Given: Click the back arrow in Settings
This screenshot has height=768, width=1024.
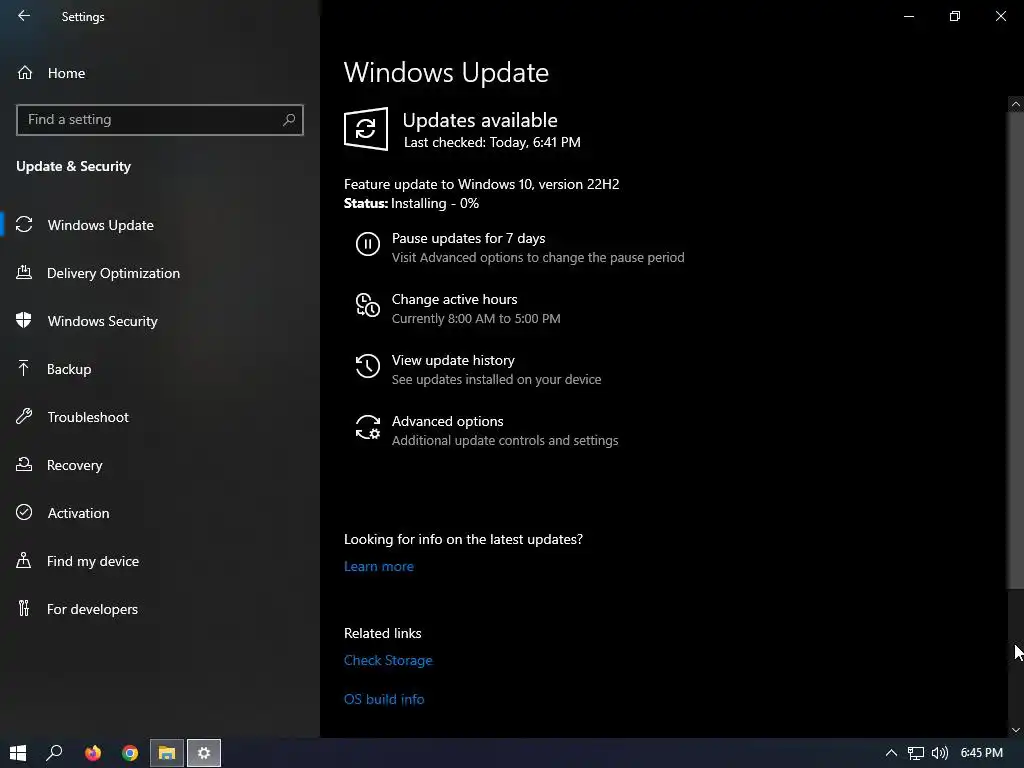Looking at the screenshot, I should (x=24, y=16).
